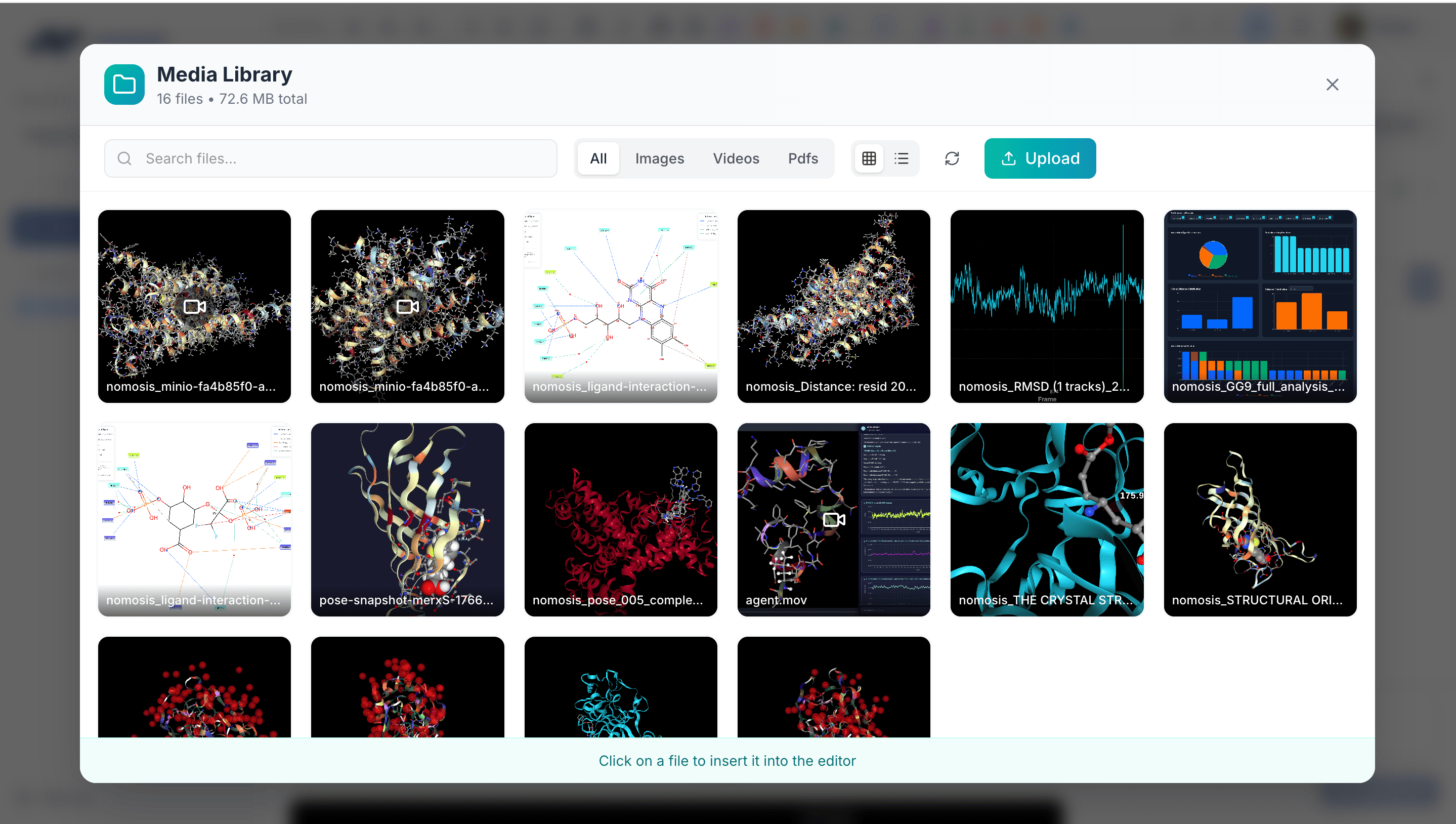Viewport: 1456px width, 824px height.
Task: Click the search magnifier icon
Action: pos(124,158)
